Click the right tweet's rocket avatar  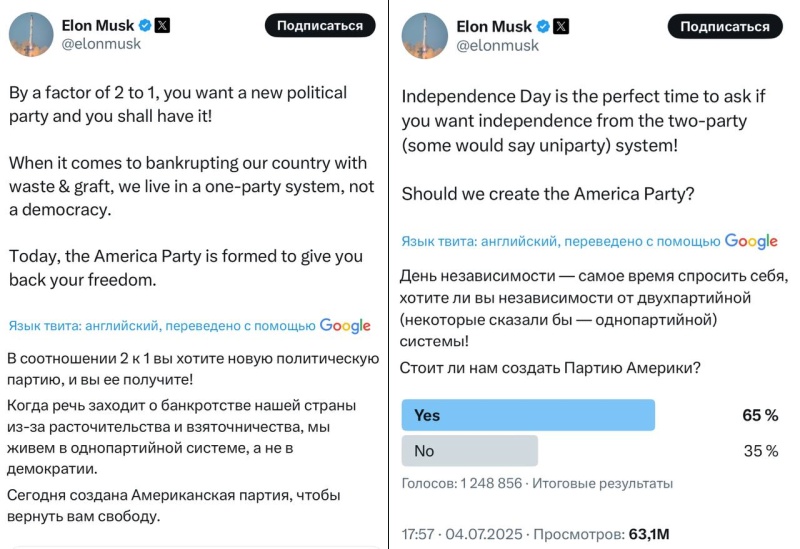[423, 35]
